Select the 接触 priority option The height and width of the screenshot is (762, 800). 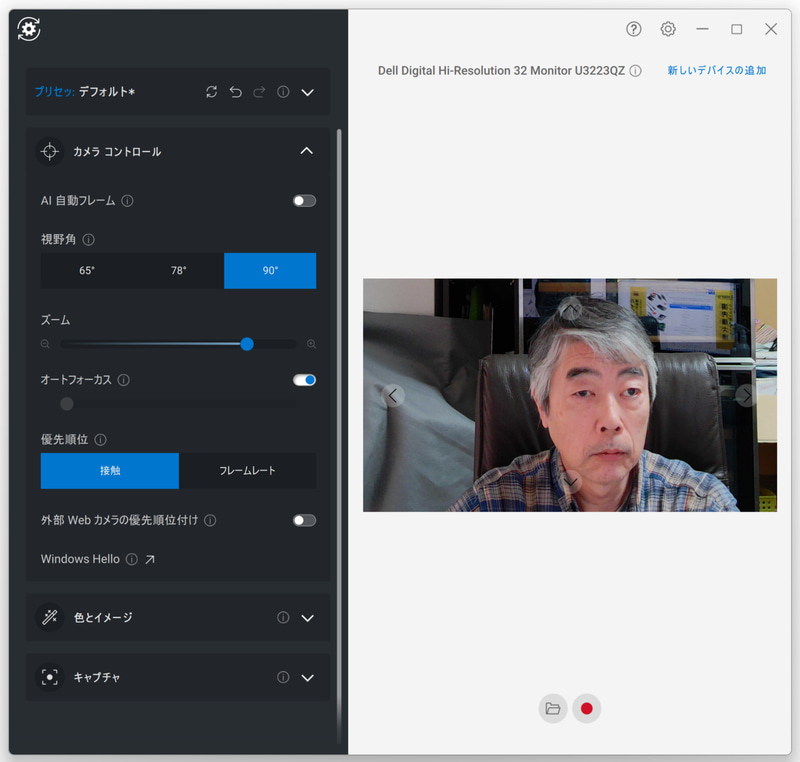[110, 471]
